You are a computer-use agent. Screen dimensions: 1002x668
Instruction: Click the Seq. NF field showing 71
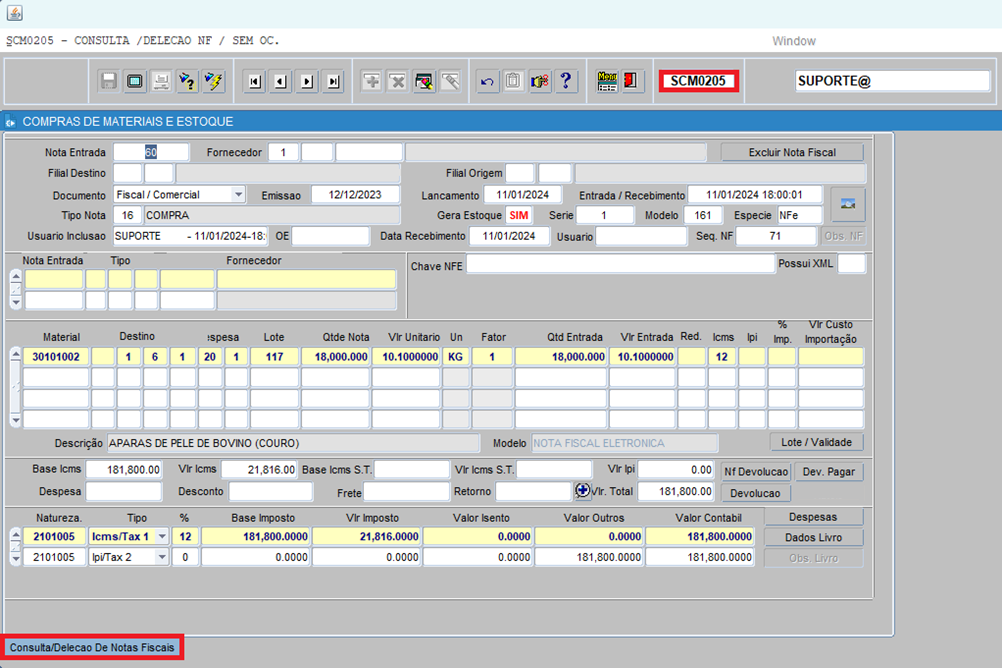[x=776, y=236]
